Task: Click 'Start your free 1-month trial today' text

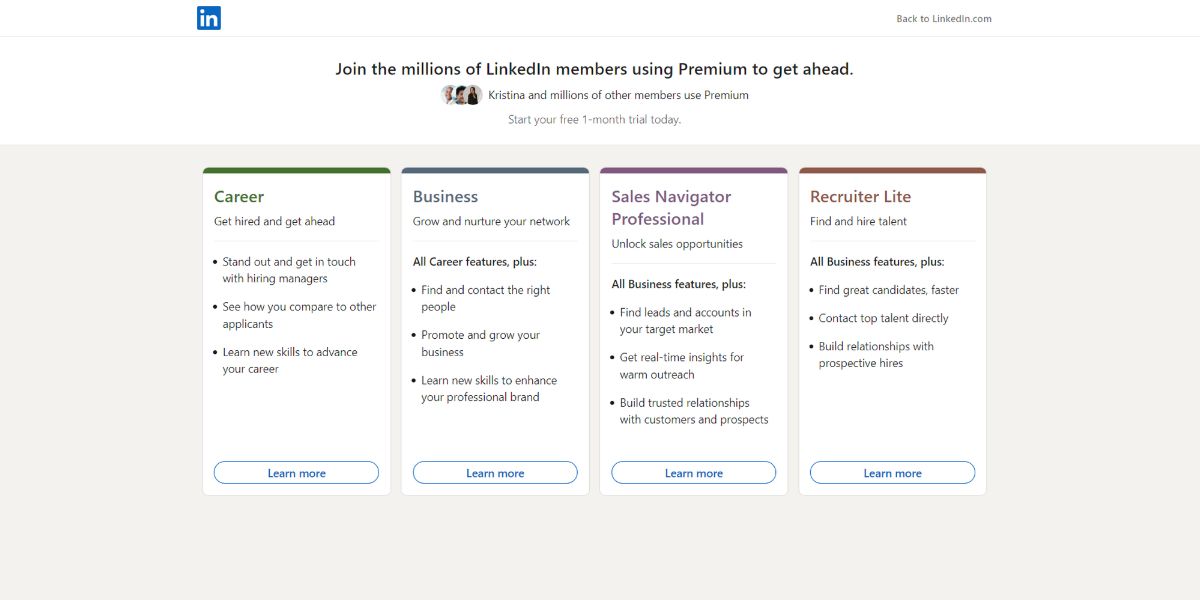Action: point(594,120)
